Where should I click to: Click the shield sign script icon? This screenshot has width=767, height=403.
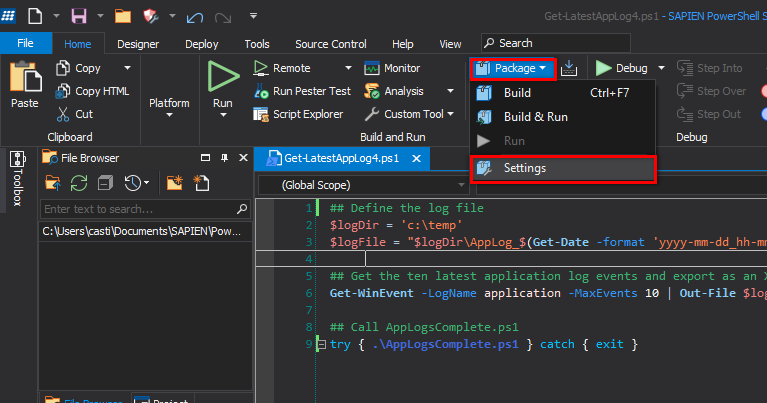pyautogui.click(x=151, y=16)
